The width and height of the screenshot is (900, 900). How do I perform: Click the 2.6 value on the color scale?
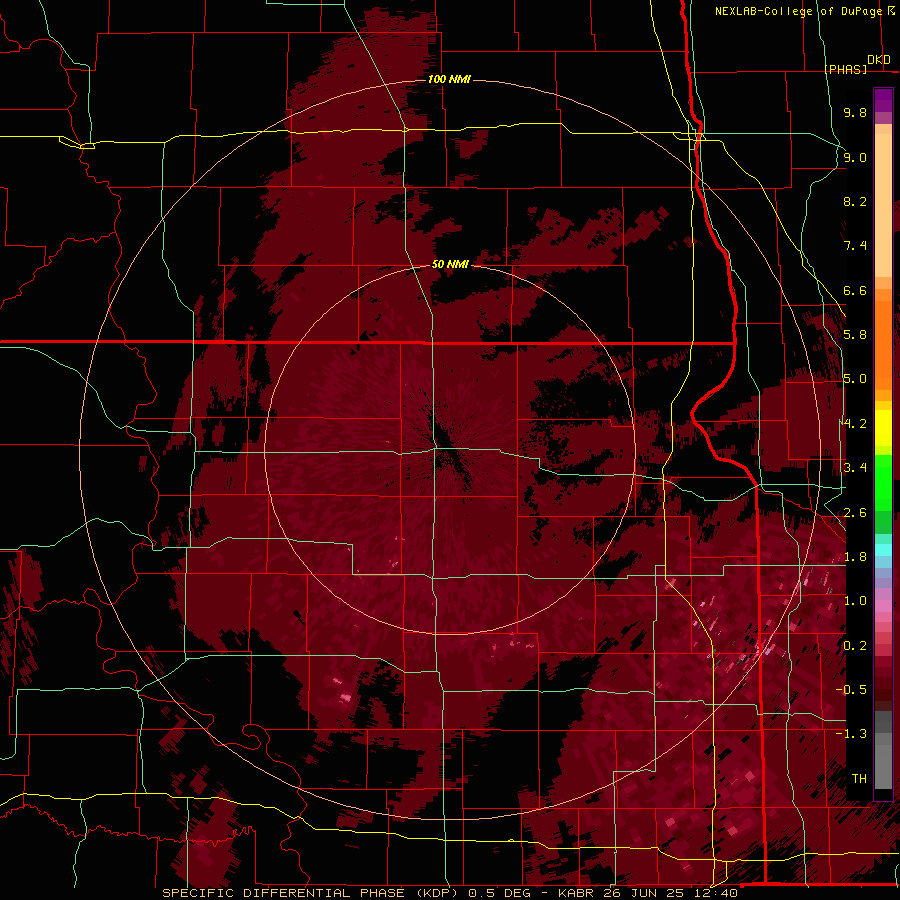855,513
